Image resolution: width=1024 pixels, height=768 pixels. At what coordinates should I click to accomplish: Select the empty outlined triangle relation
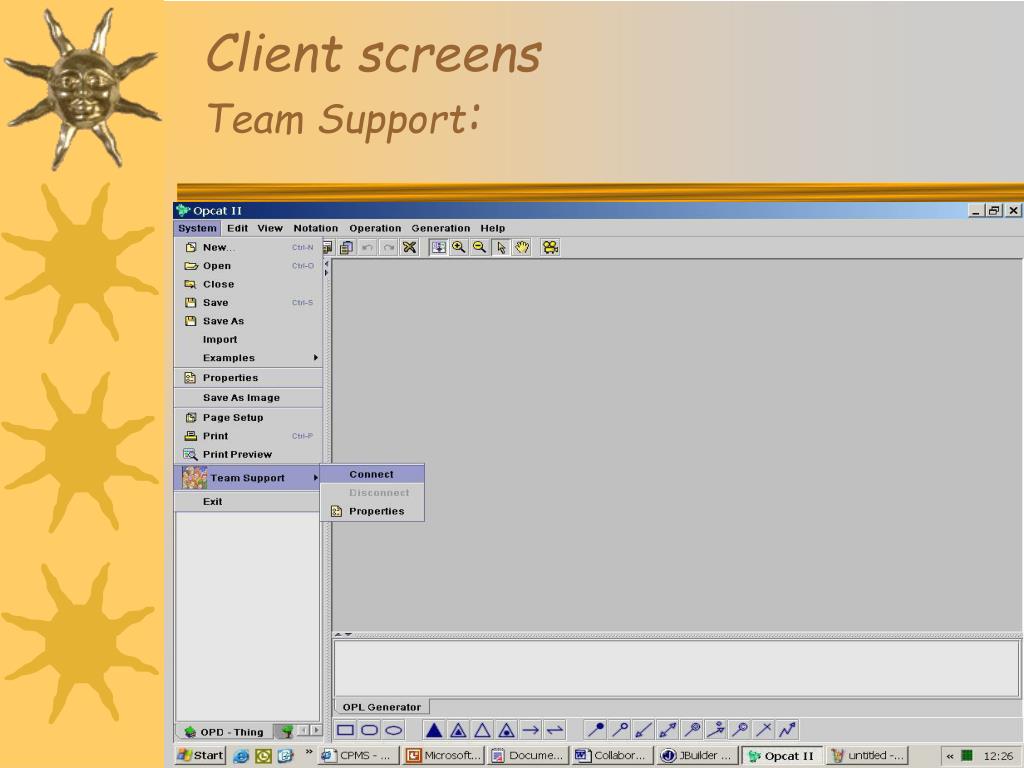(x=483, y=730)
